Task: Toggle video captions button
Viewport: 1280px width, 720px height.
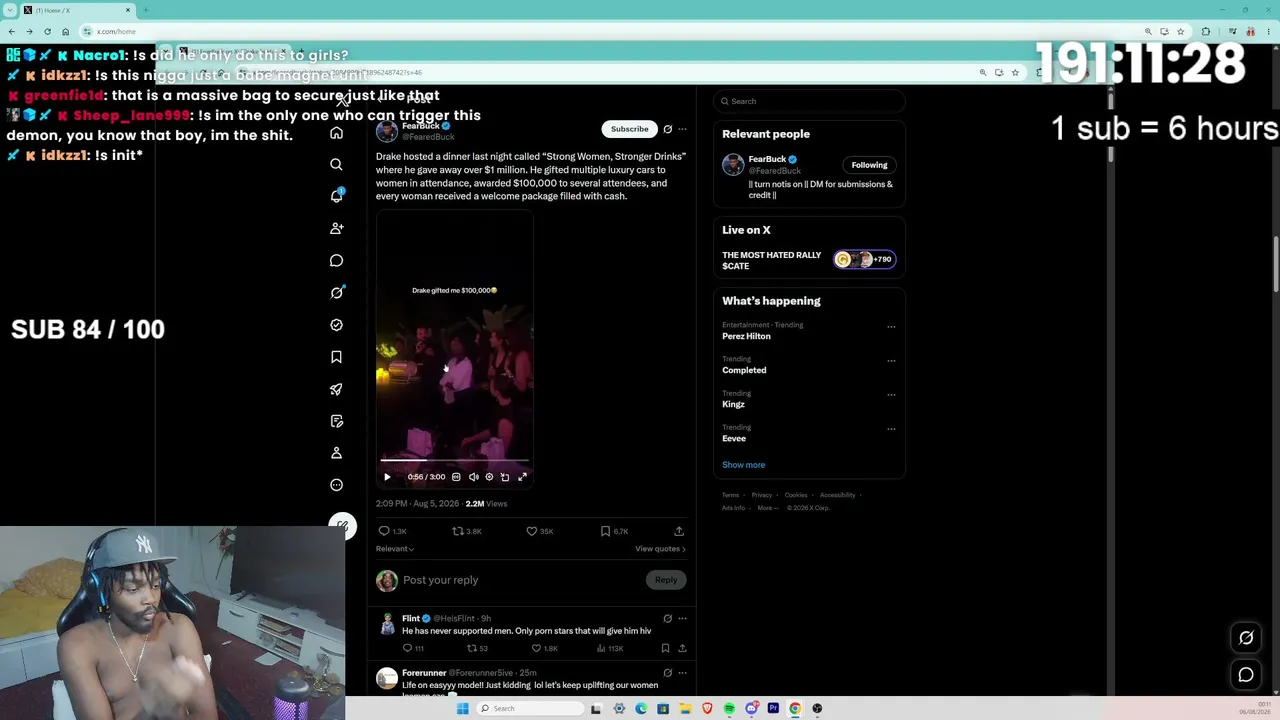Action: (x=456, y=477)
